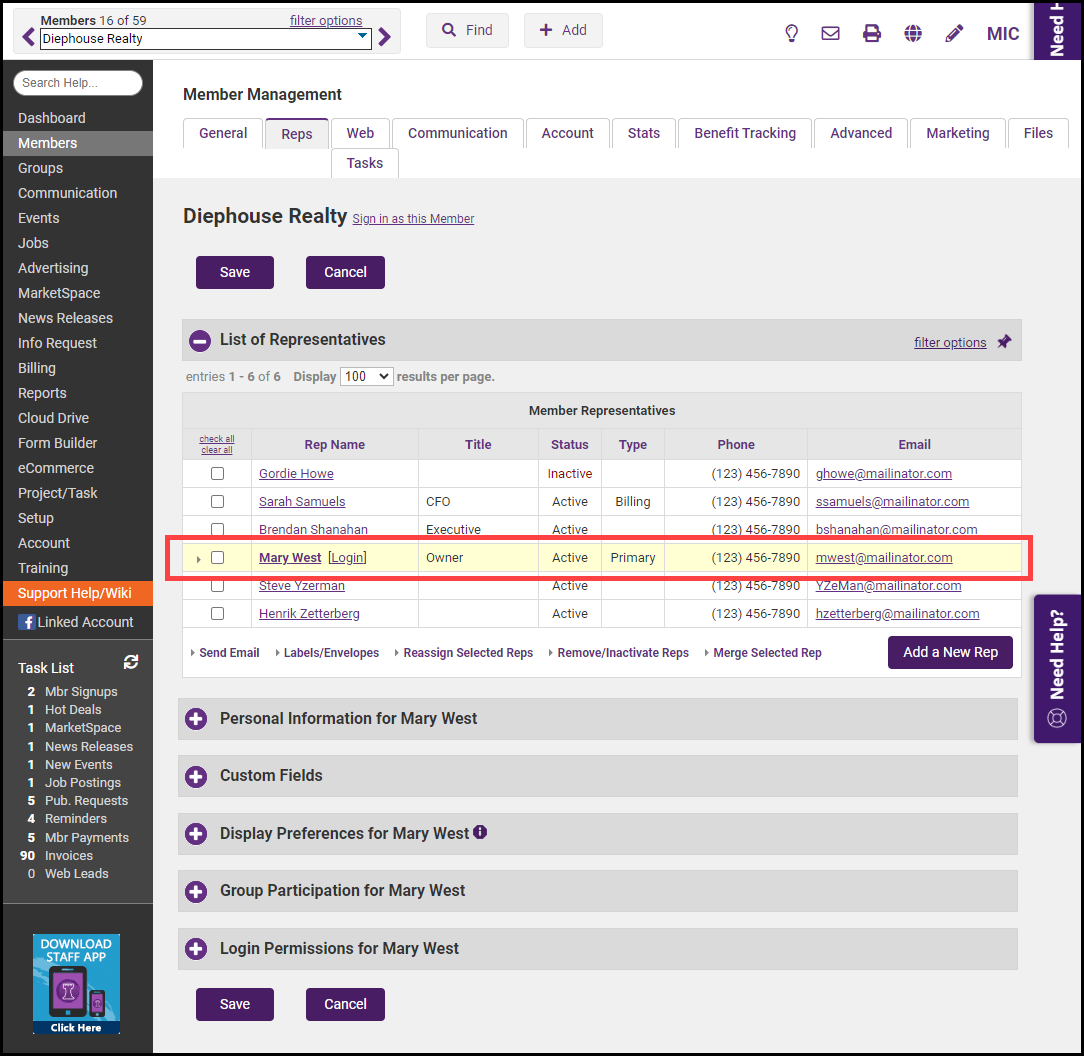Open the envelope mail icon
Viewport: 1084px width, 1056px height.
(830, 33)
